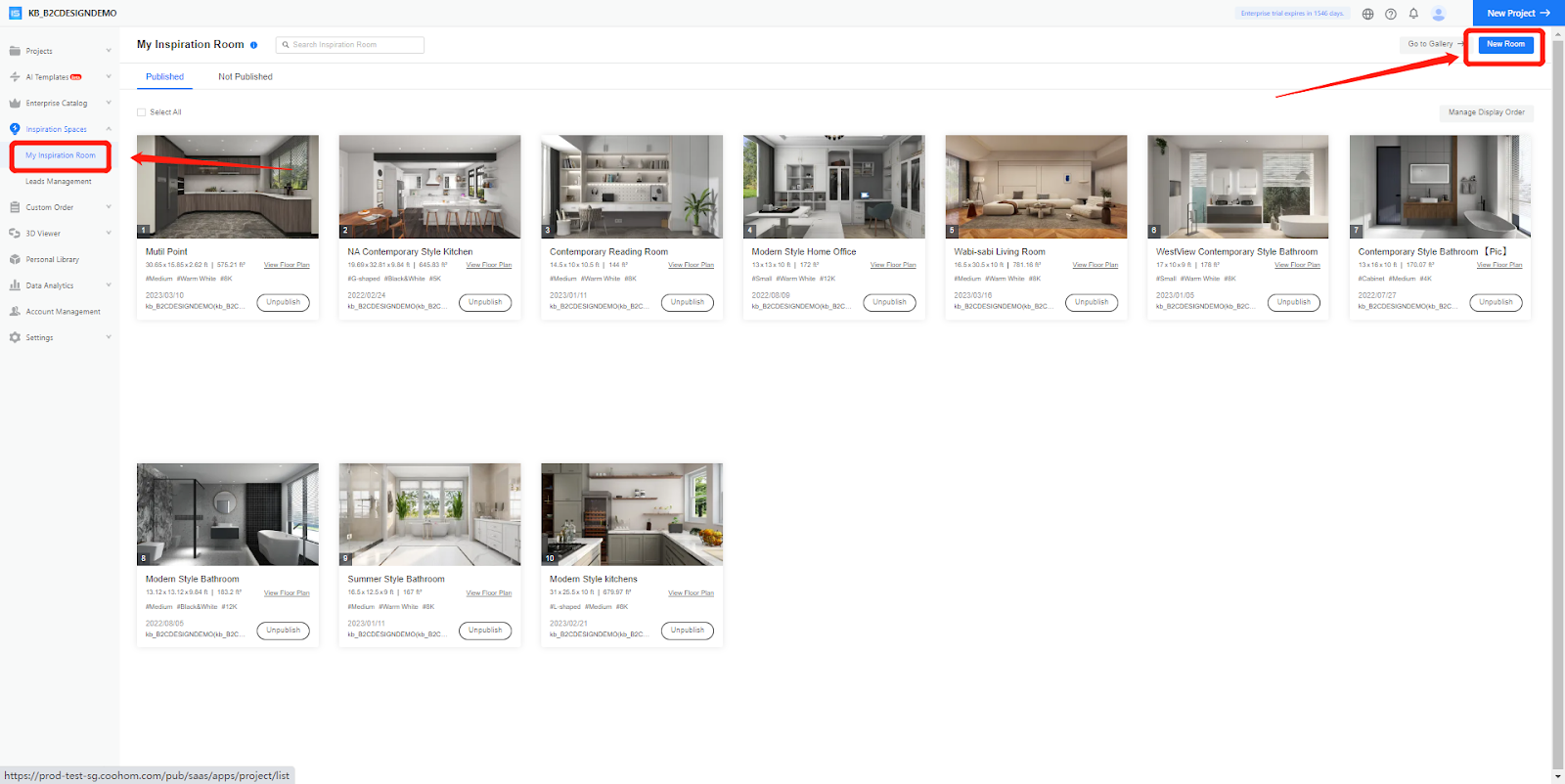Open the notifications bell
The width and height of the screenshot is (1565, 784).
pos(1413,14)
